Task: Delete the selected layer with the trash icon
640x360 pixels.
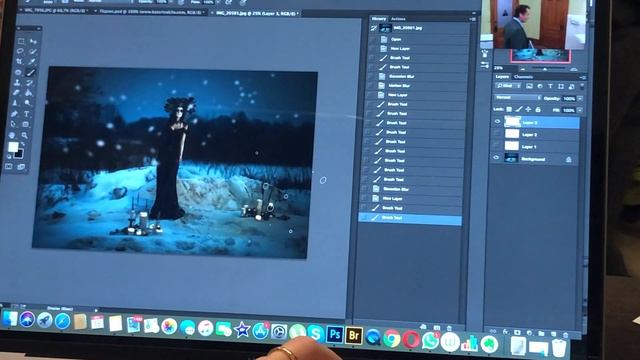Action: click(565, 335)
